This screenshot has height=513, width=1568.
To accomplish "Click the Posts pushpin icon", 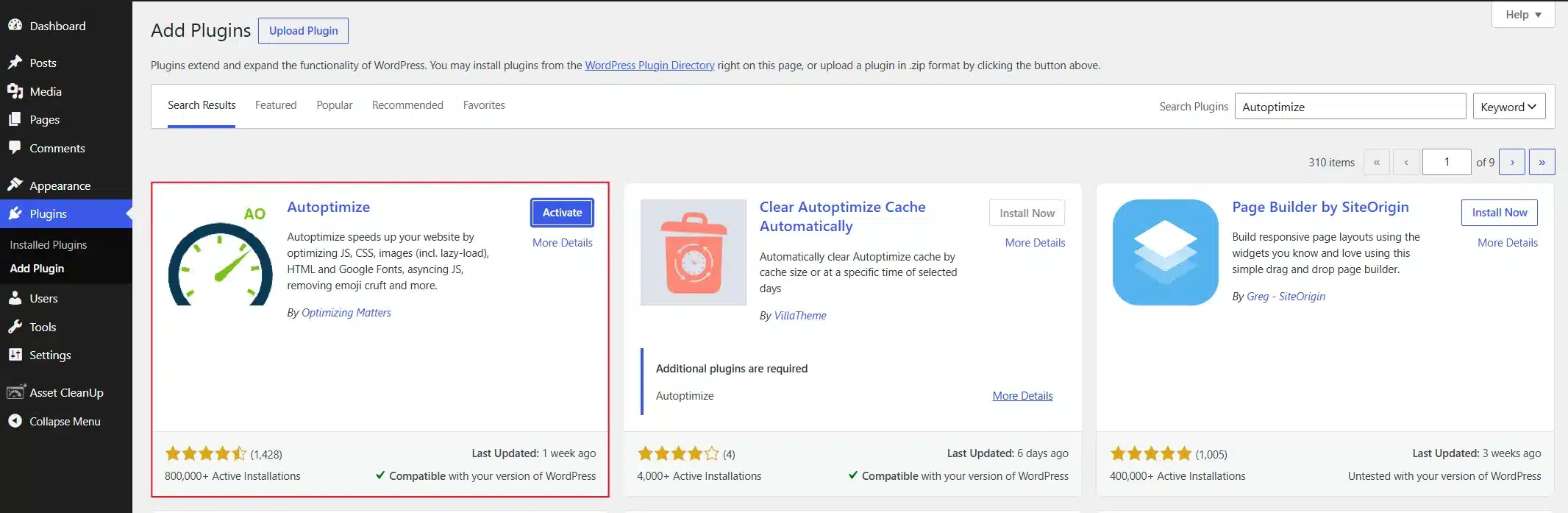I will [x=15, y=63].
